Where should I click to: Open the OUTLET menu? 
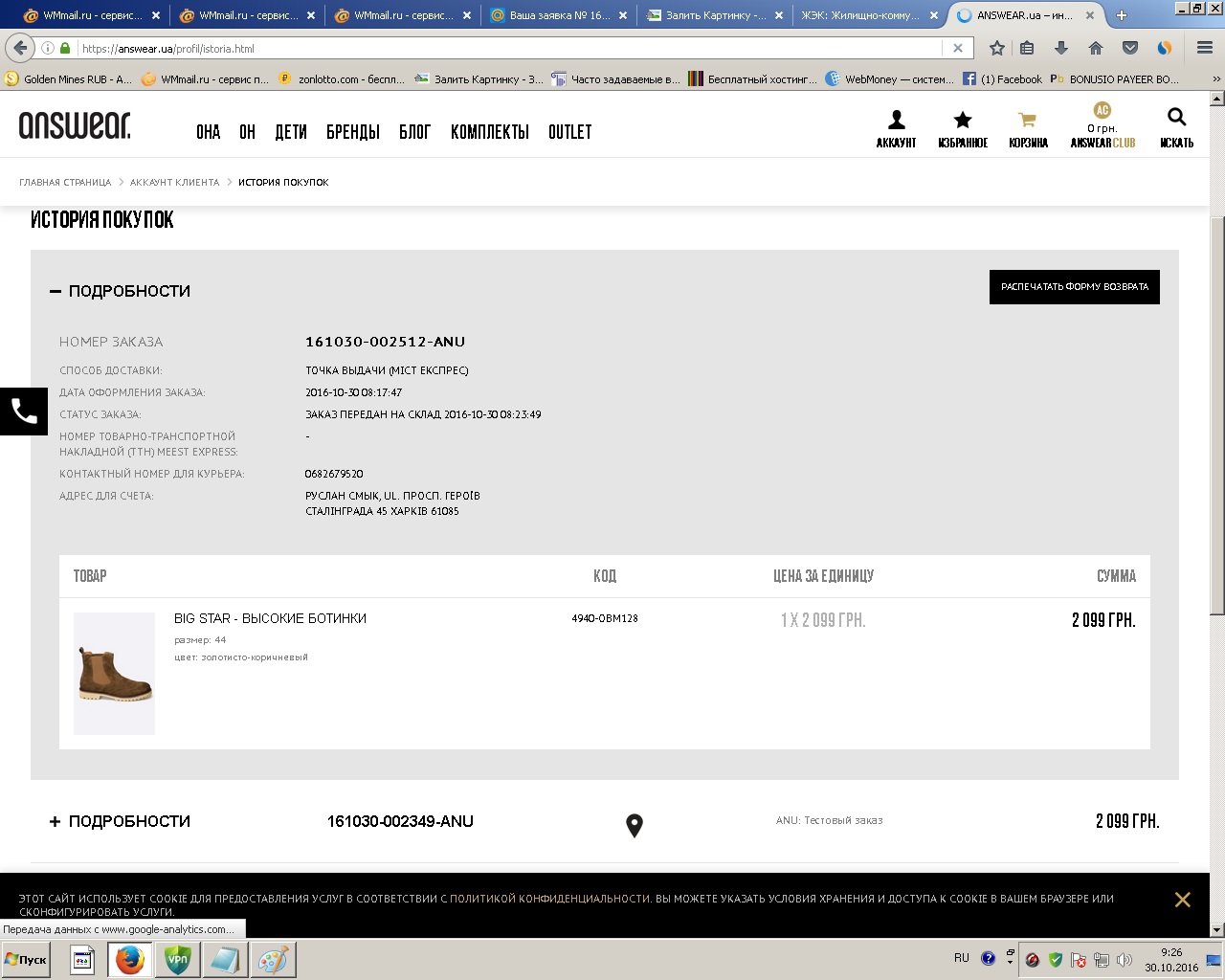570,133
